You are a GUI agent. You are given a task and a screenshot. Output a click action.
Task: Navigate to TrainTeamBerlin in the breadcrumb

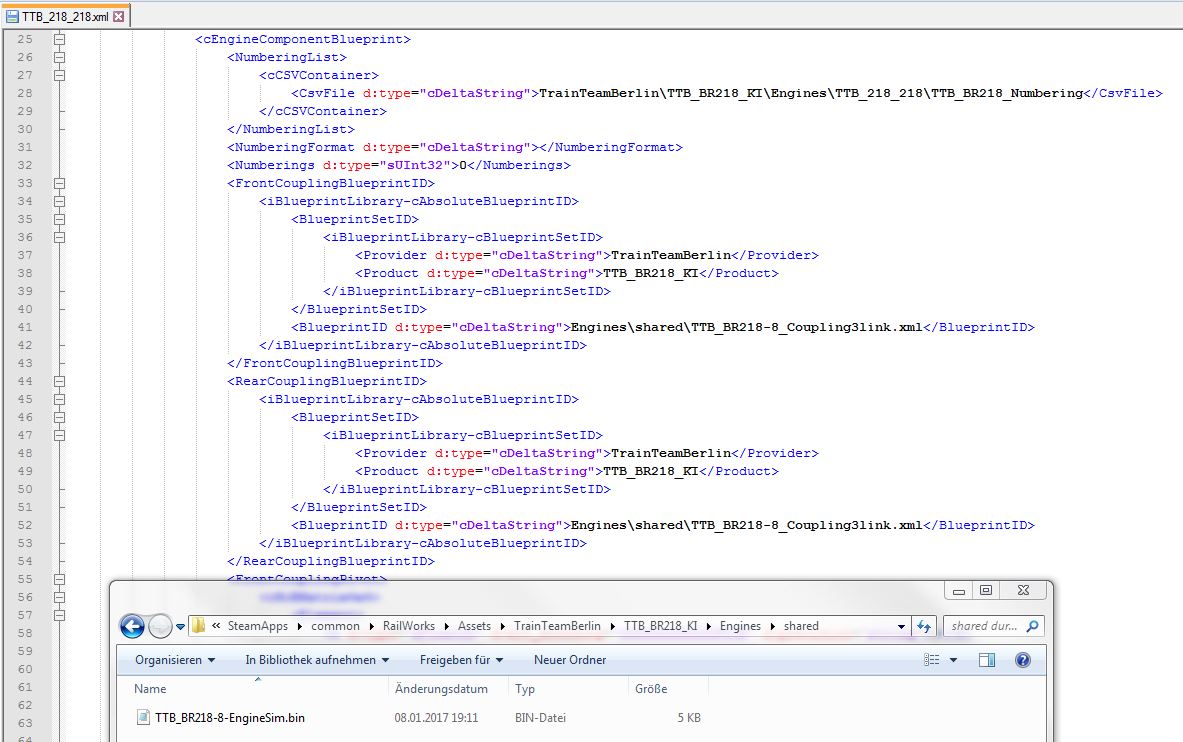[x=558, y=626]
